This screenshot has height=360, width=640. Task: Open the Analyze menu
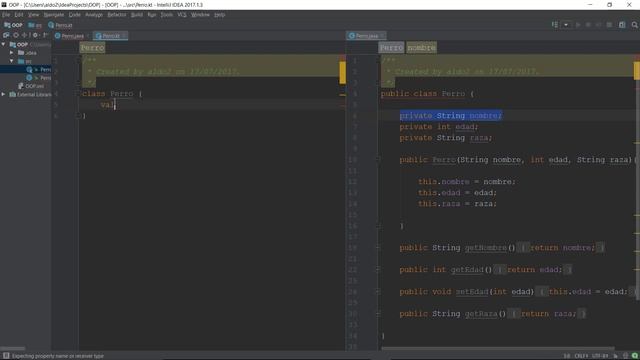94,15
